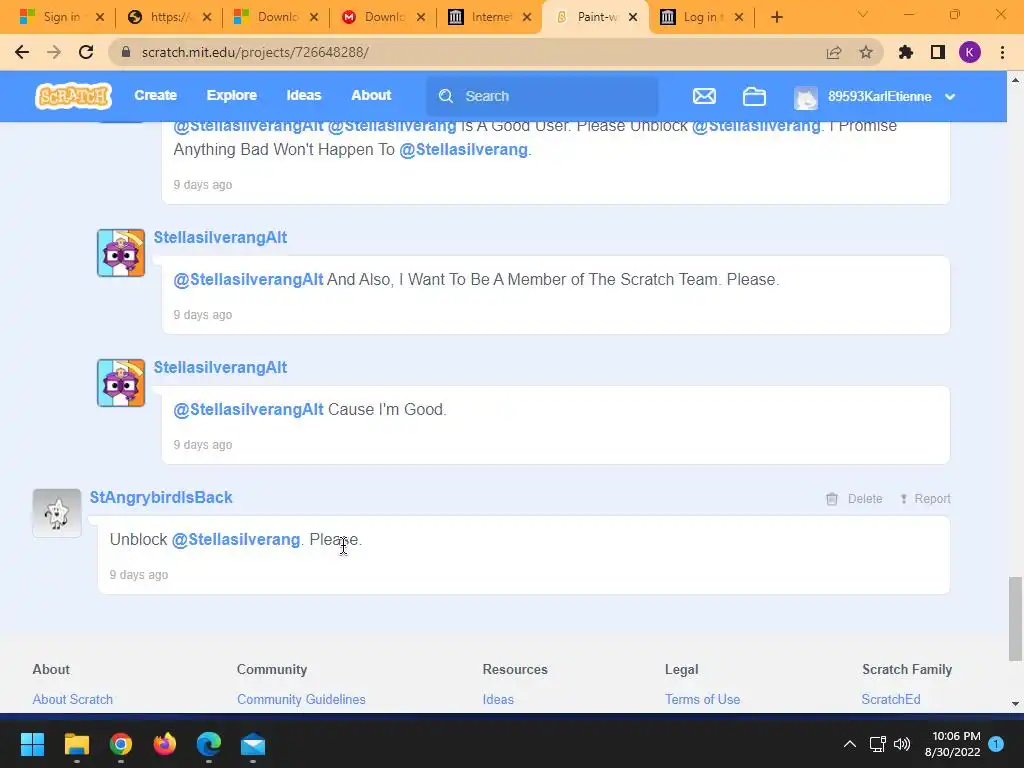Open a new tab with plus button

click(x=776, y=17)
